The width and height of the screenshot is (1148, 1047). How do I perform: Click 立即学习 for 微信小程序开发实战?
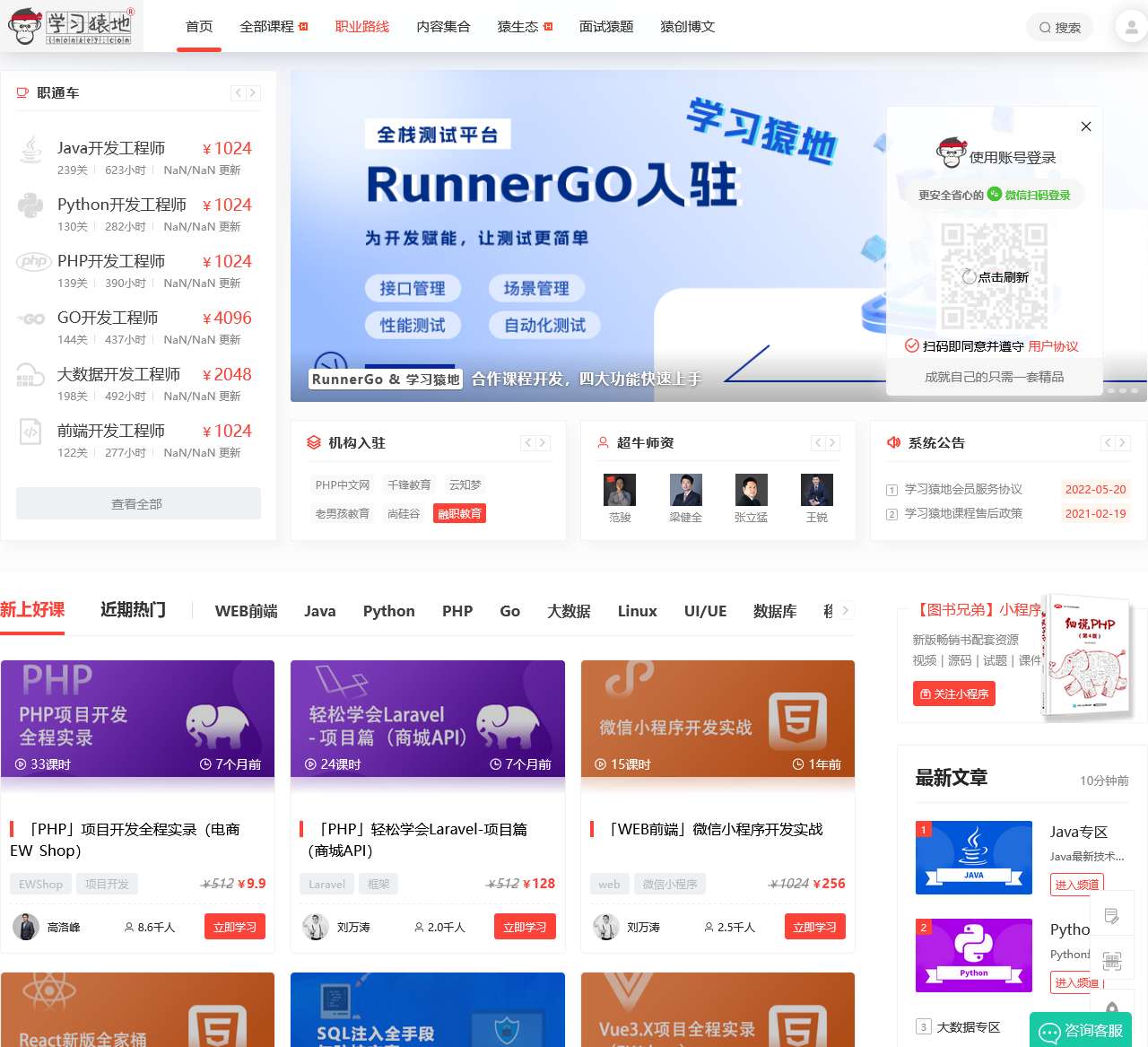tap(814, 927)
